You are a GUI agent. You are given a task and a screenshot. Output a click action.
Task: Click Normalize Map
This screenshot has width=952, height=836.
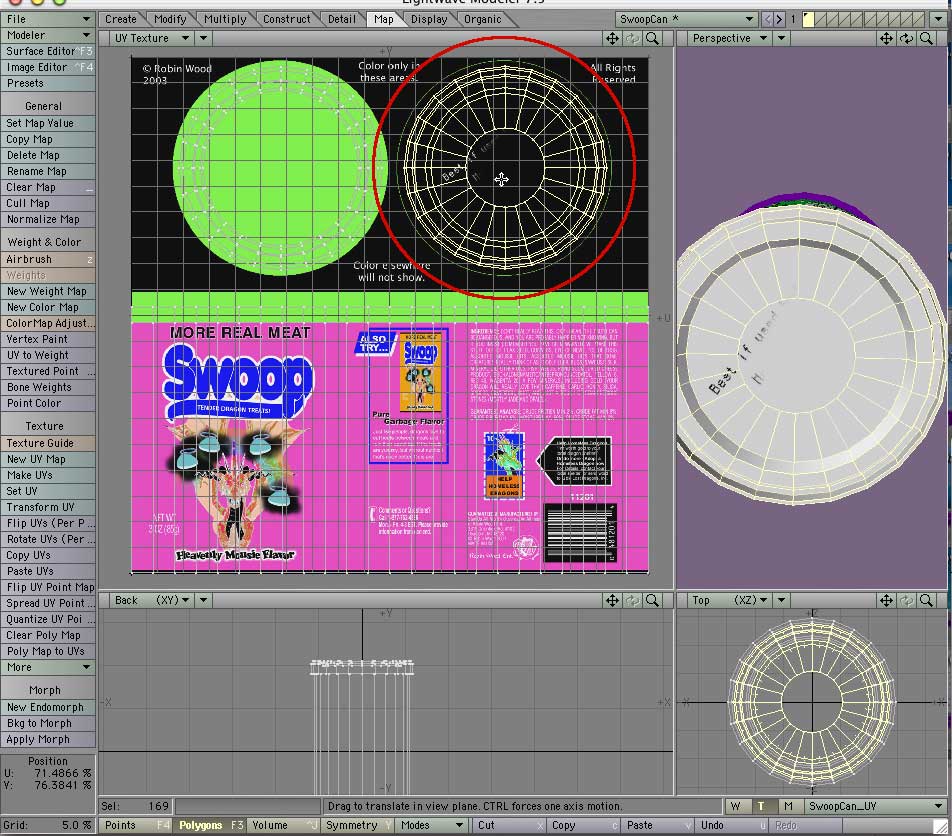click(x=48, y=219)
